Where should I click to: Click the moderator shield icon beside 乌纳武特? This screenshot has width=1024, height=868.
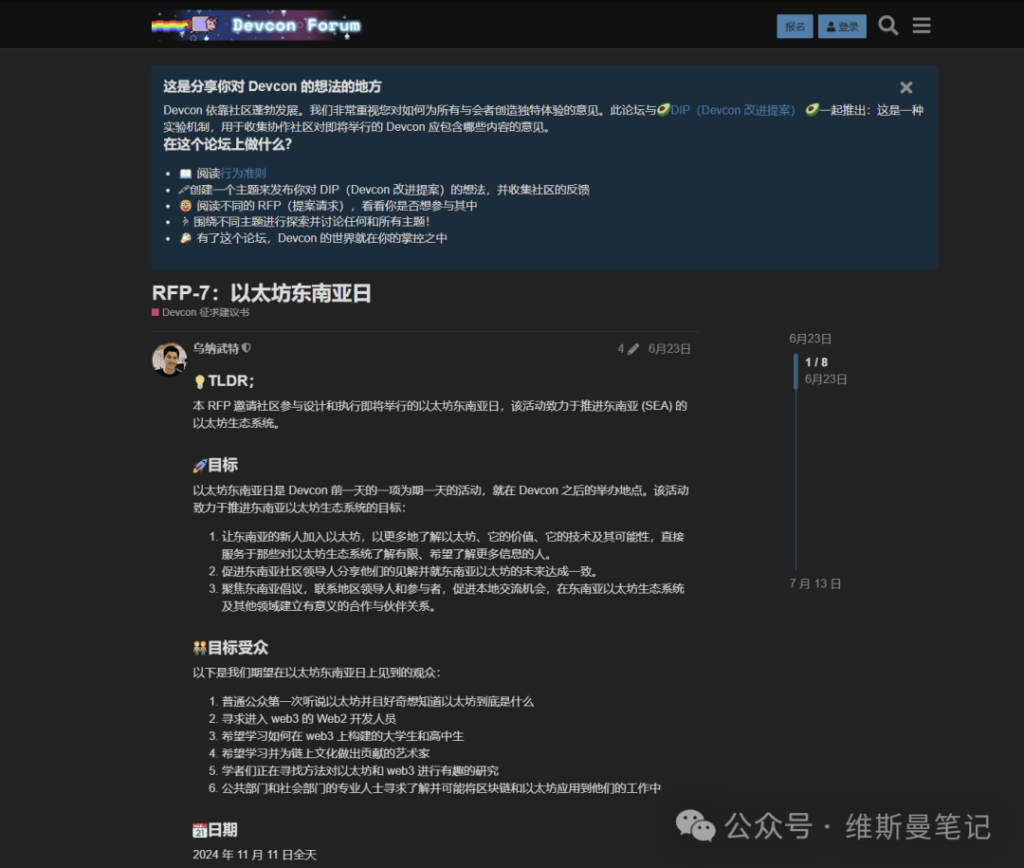tap(246, 348)
